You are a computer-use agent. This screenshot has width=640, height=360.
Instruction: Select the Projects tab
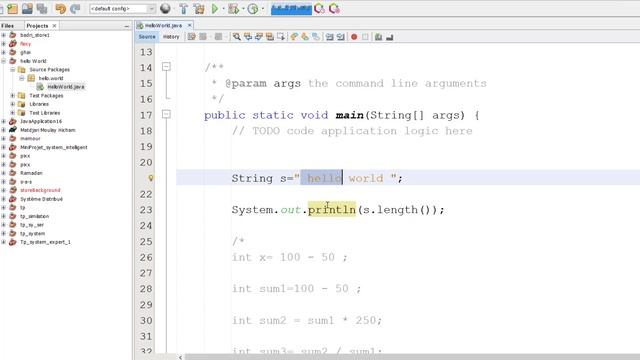pos(37,25)
